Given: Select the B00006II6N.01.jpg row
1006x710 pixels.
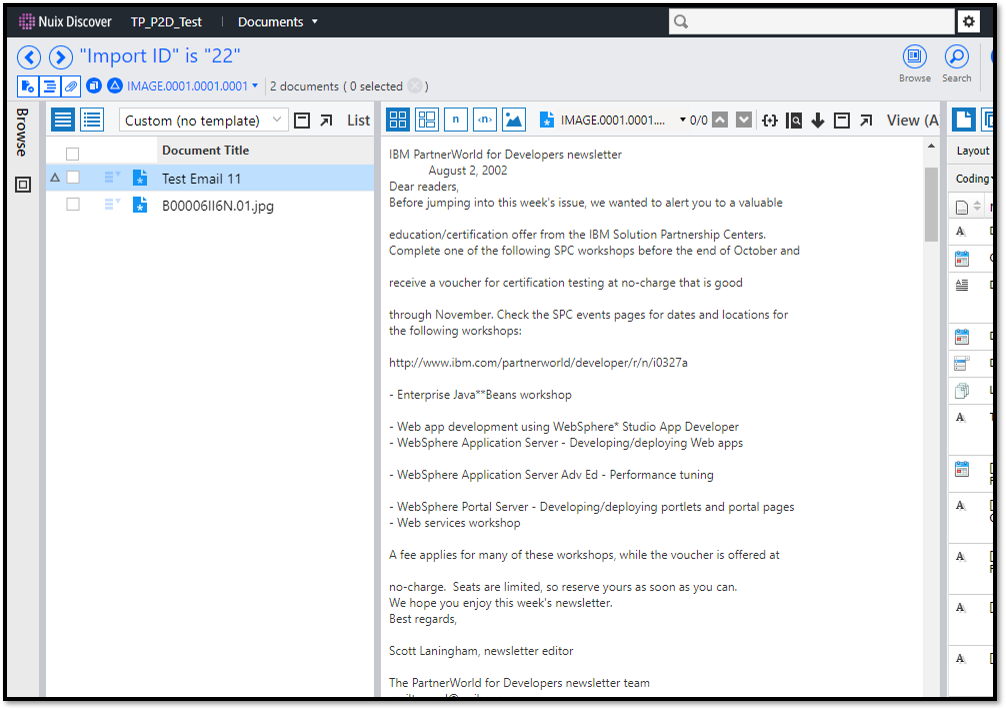Looking at the screenshot, I should [x=210, y=205].
